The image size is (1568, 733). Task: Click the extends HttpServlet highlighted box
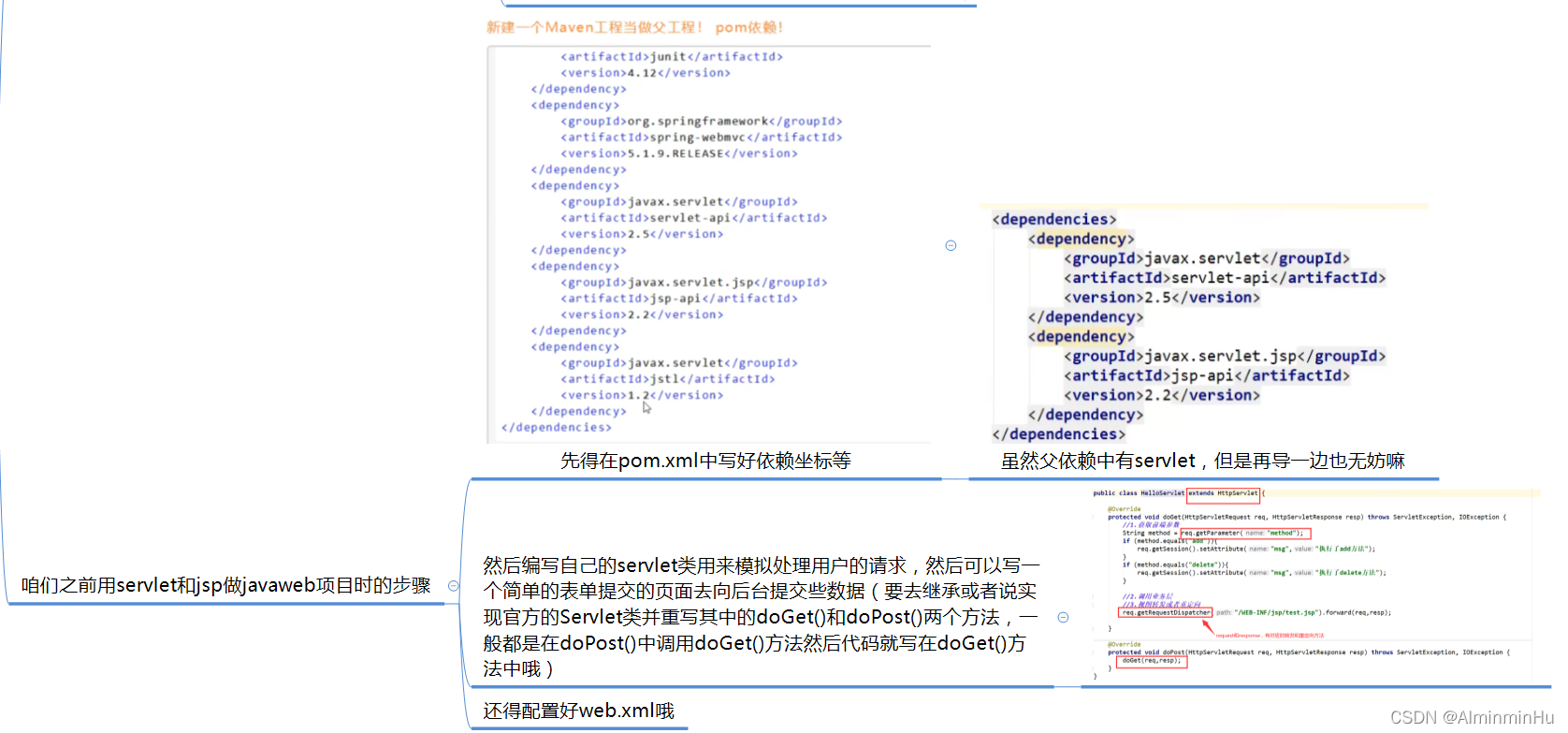(1224, 493)
